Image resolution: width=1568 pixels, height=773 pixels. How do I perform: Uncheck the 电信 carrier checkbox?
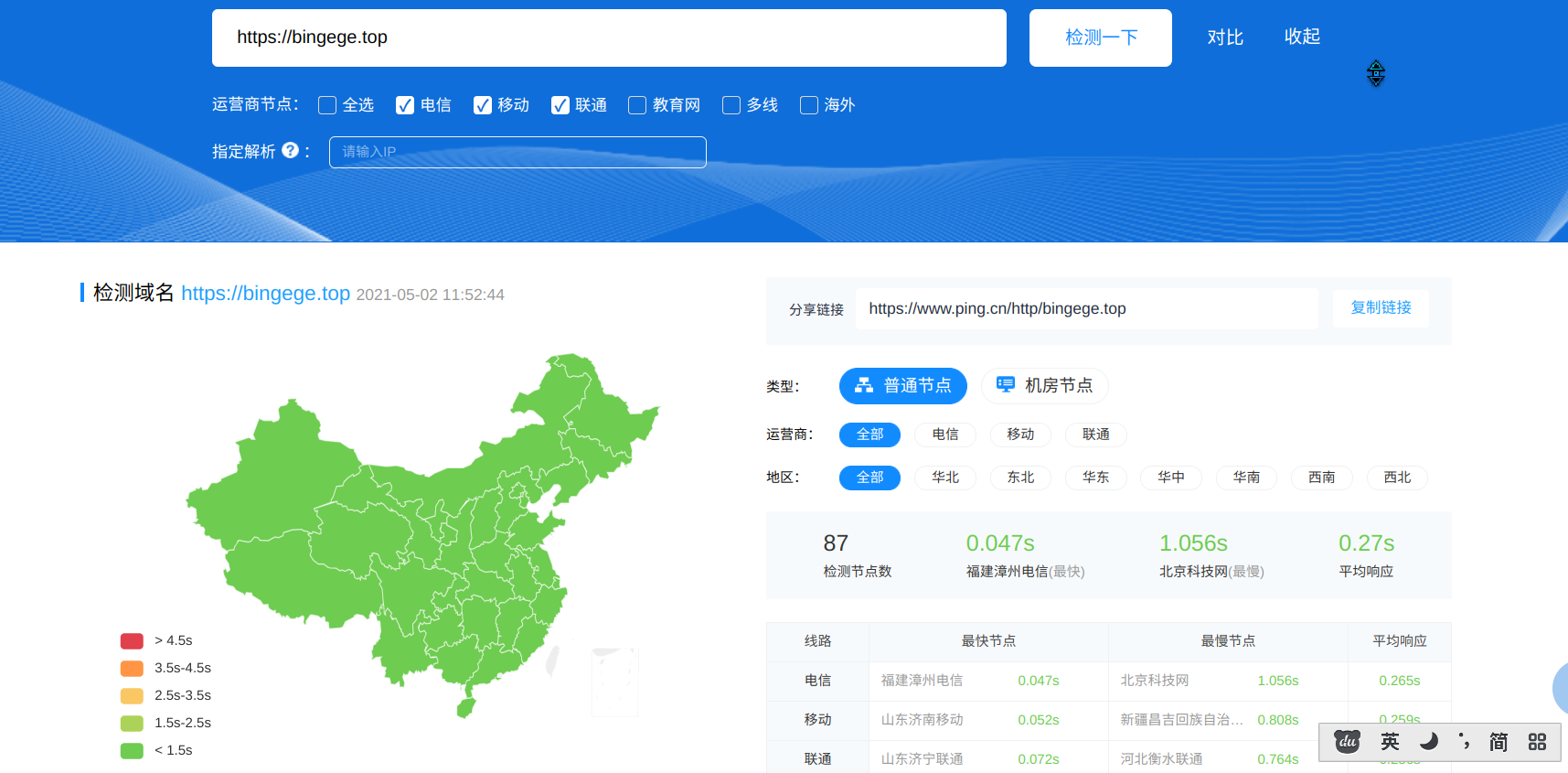click(405, 105)
